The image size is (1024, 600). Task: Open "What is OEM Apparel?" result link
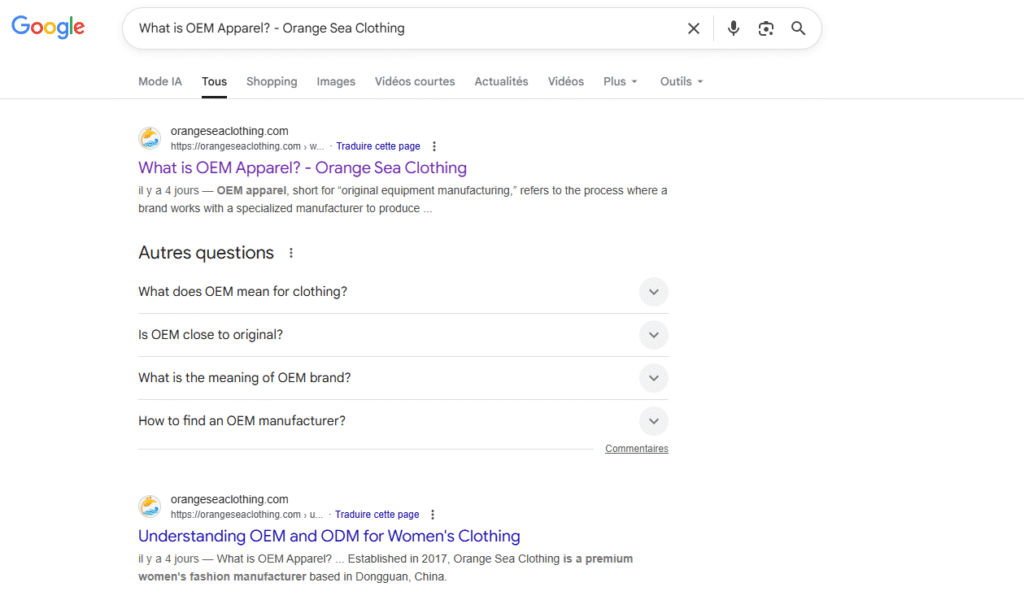302,168
